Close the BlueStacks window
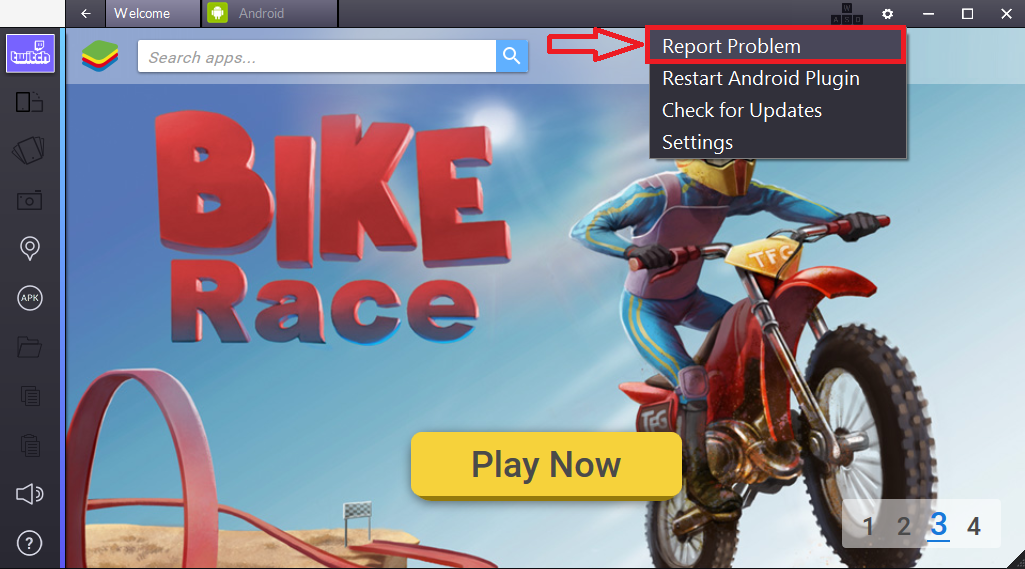The height and width of the screenshot is (569, 1025). tap(1007, 14)
